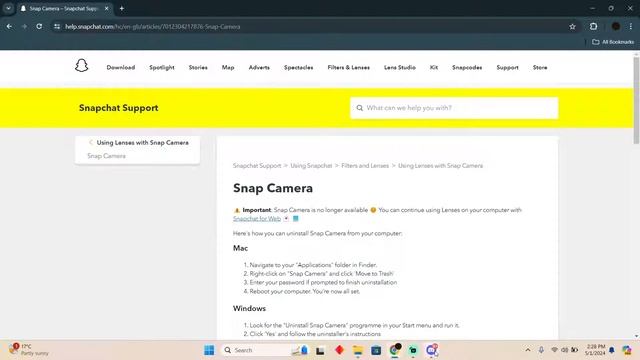Open Wi-Fi network tray icon
The image size is (640, 360).
coord(554,350)
